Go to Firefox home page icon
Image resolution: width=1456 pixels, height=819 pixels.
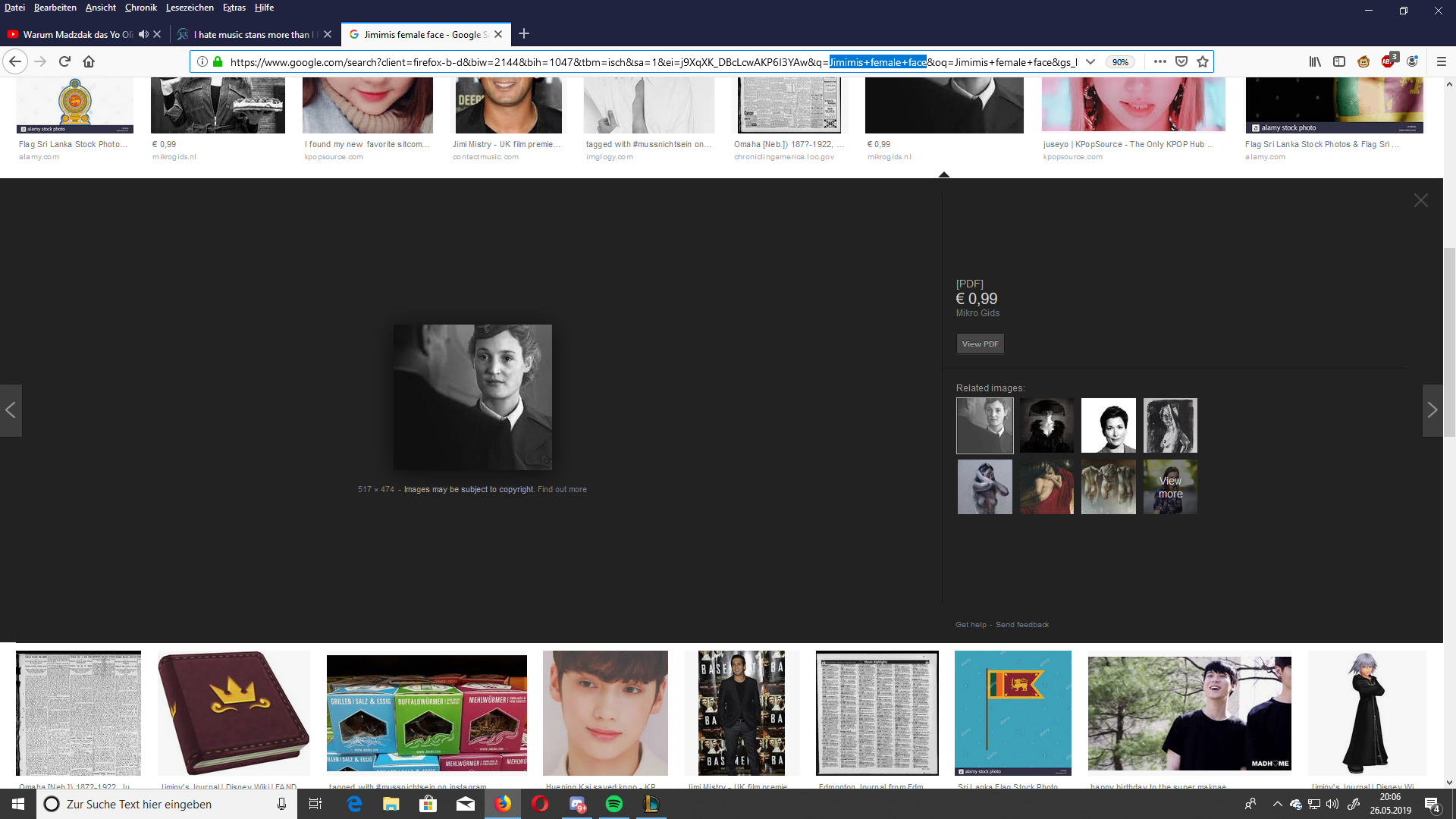[x=89, y=61]
